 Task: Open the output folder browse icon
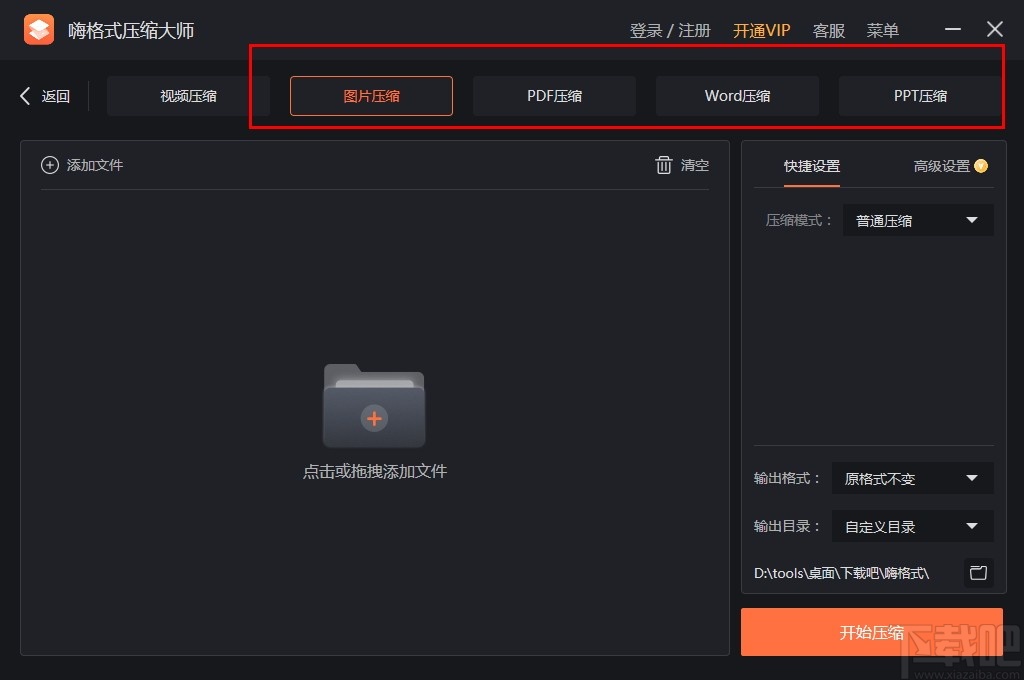978,573
